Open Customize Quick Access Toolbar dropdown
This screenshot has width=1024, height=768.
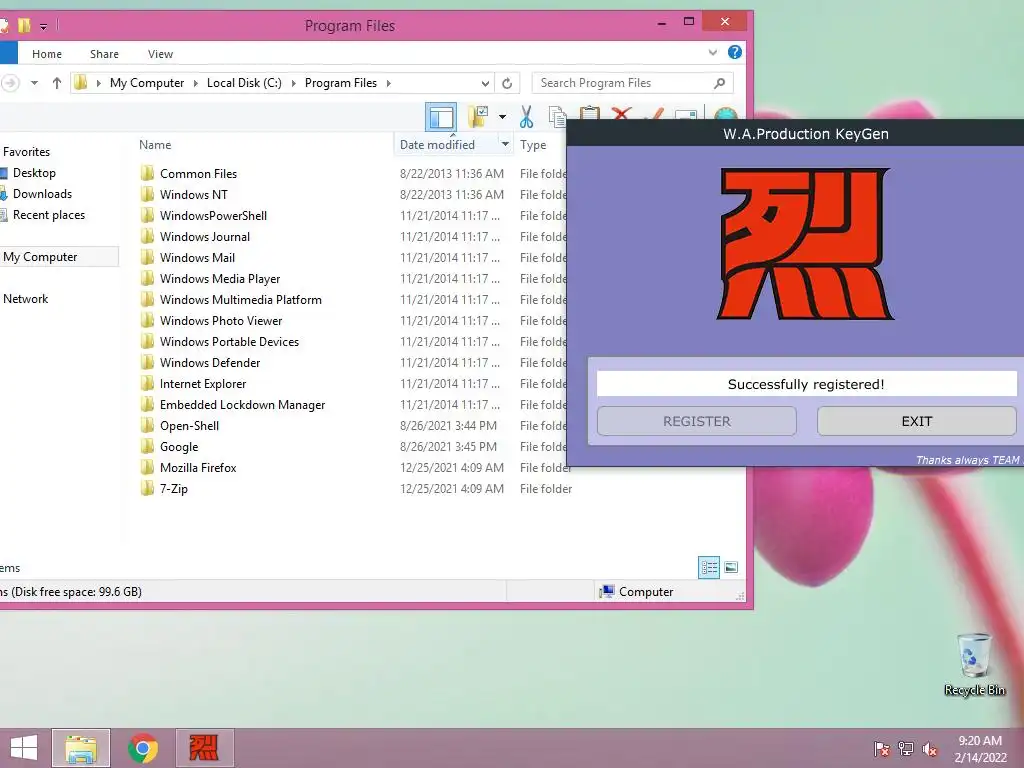coord(43,27)
